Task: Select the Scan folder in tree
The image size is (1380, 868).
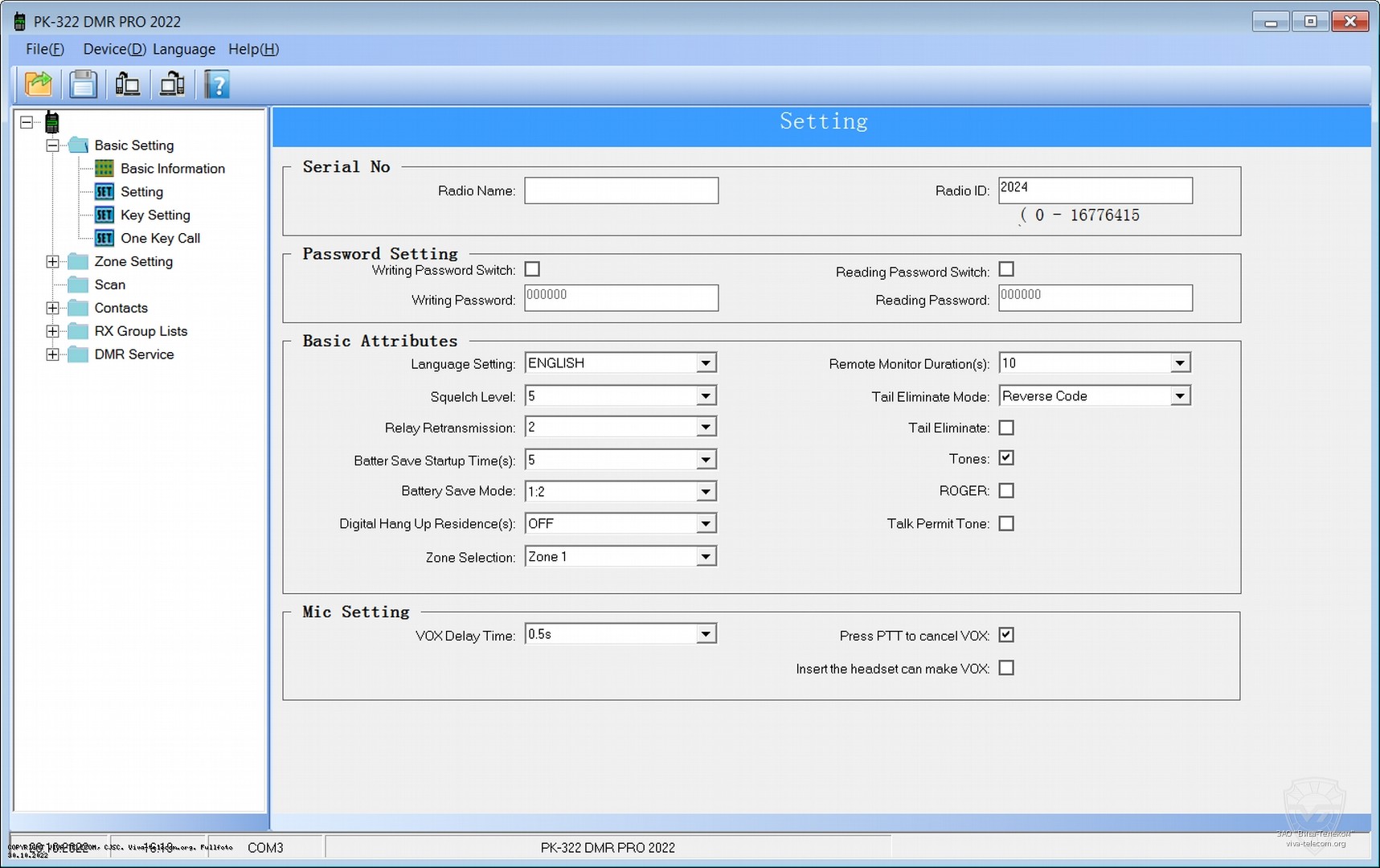Action: pyautogui.click(x=109, y=285)
